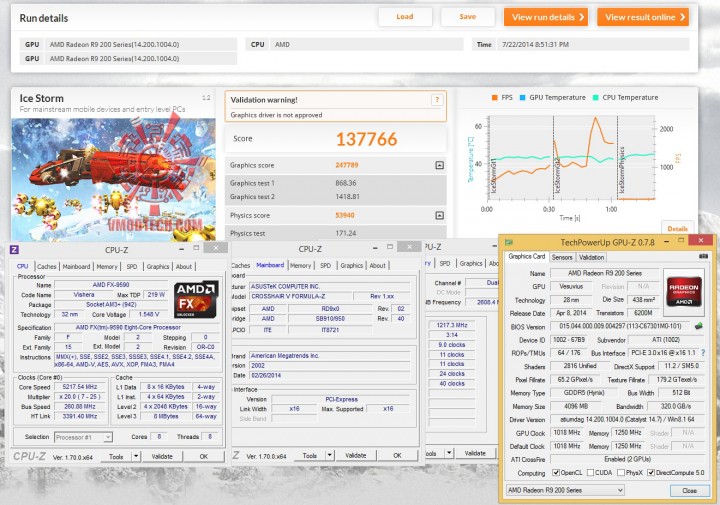Viewport: 720px width, 505px height.
Task: Click the BIOS save chip icon in GPU-Z
Action: click(x=699, y=326)
